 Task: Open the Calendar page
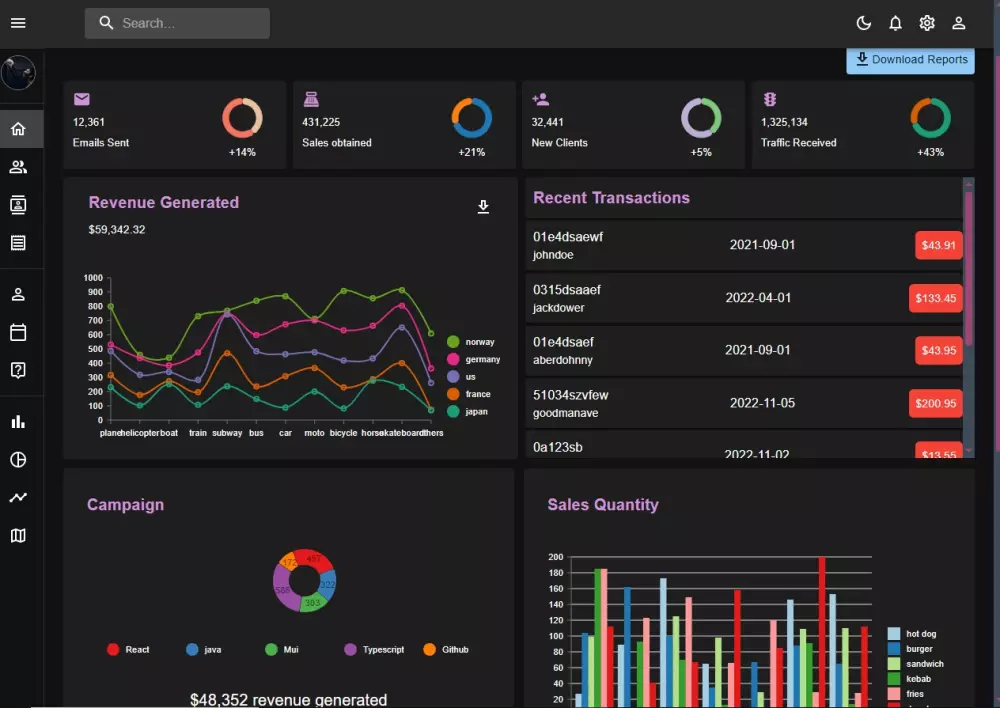[x=18, y=331]
